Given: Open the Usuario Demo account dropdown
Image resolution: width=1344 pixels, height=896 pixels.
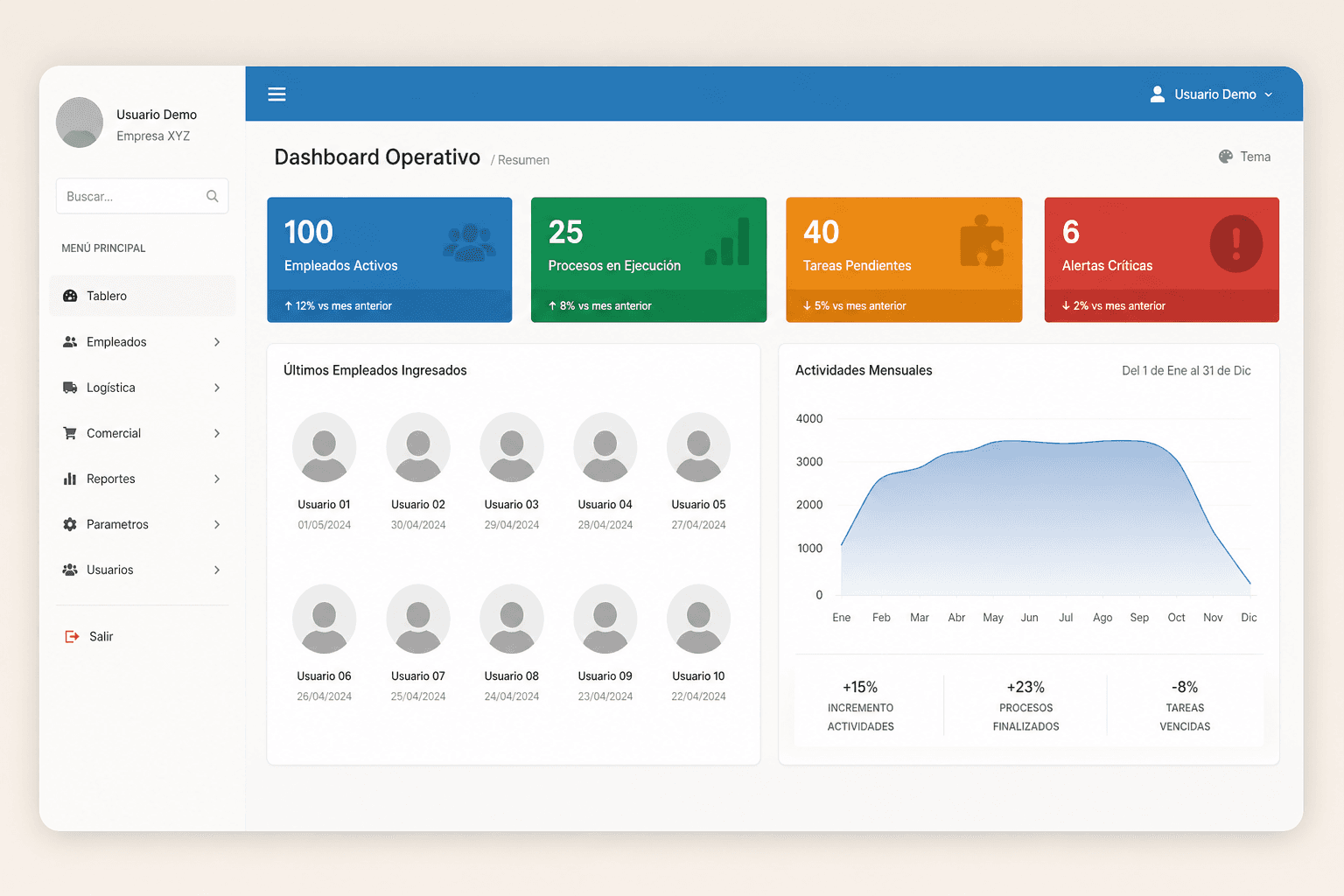Looking at the screenshot, I should (x=1211, y=94).
